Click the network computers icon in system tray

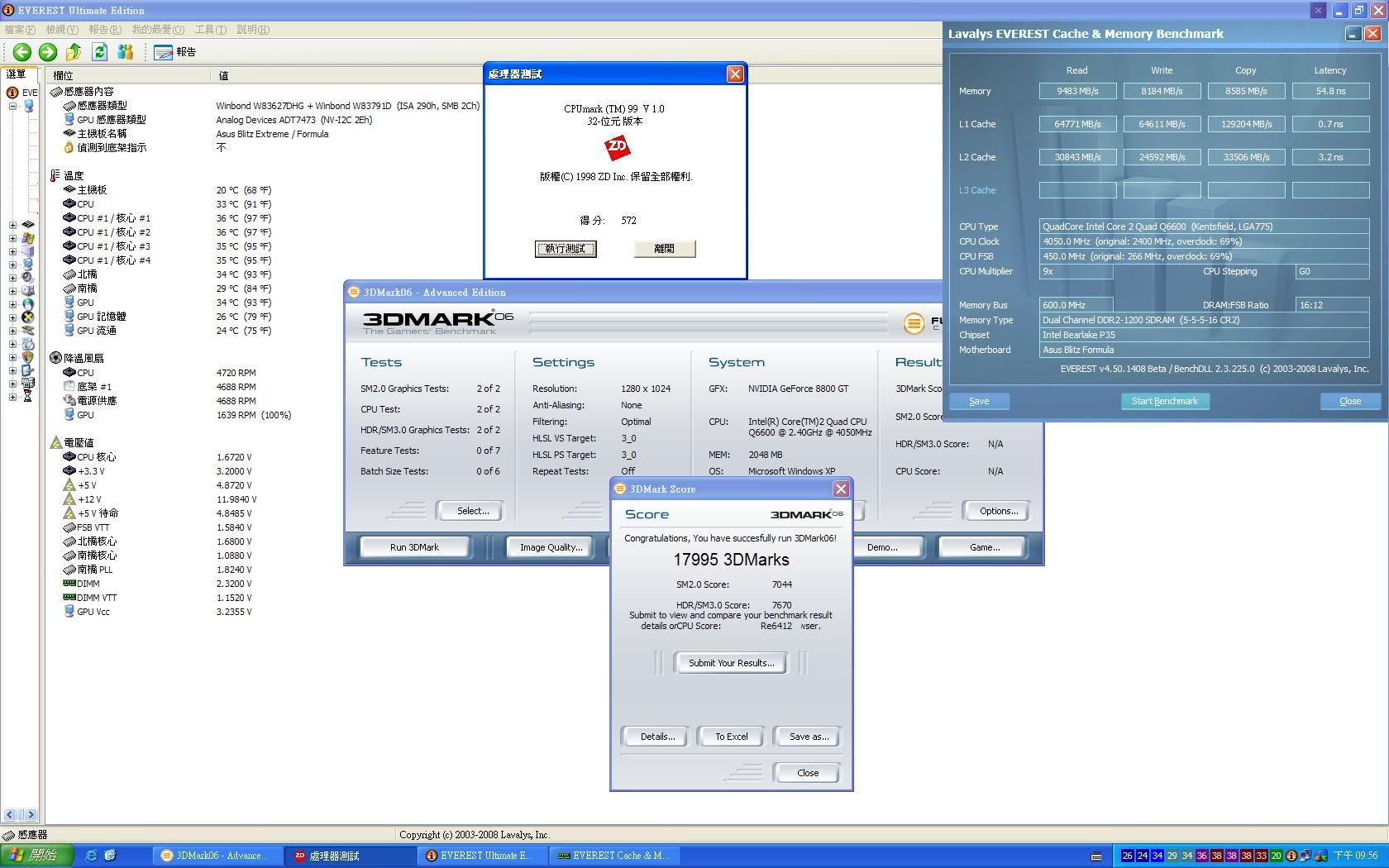tap(1305, 856)
